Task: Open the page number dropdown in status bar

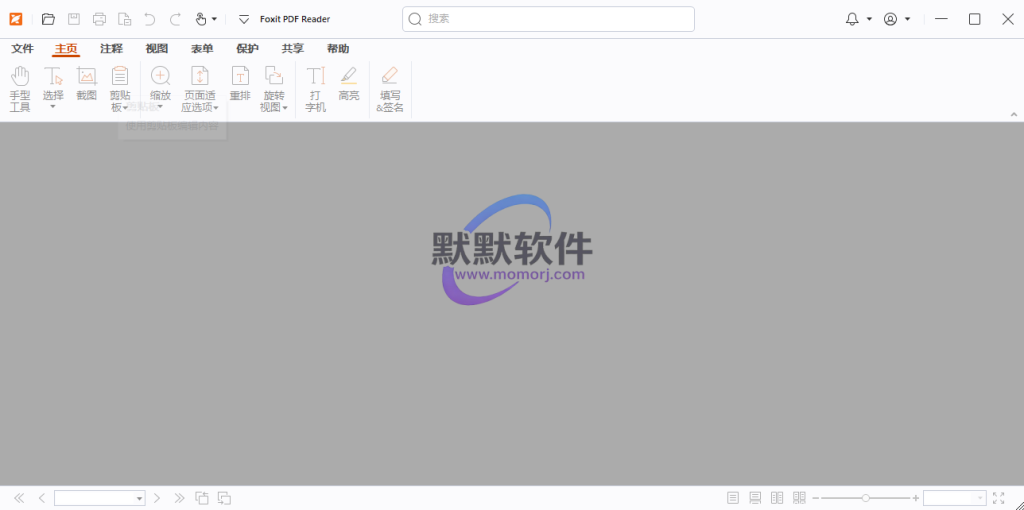Action: pos(140,498)
